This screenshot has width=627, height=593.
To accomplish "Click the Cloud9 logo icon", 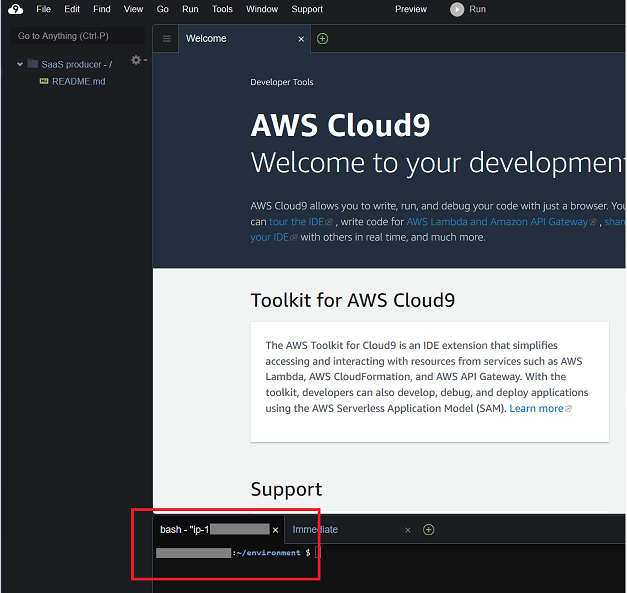I will pos(16,9).
